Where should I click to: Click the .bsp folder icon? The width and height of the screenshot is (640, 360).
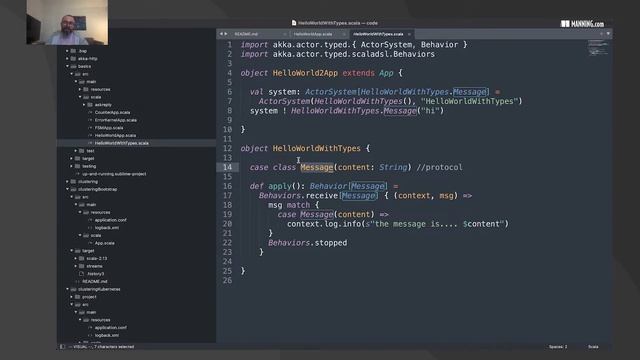73,51
